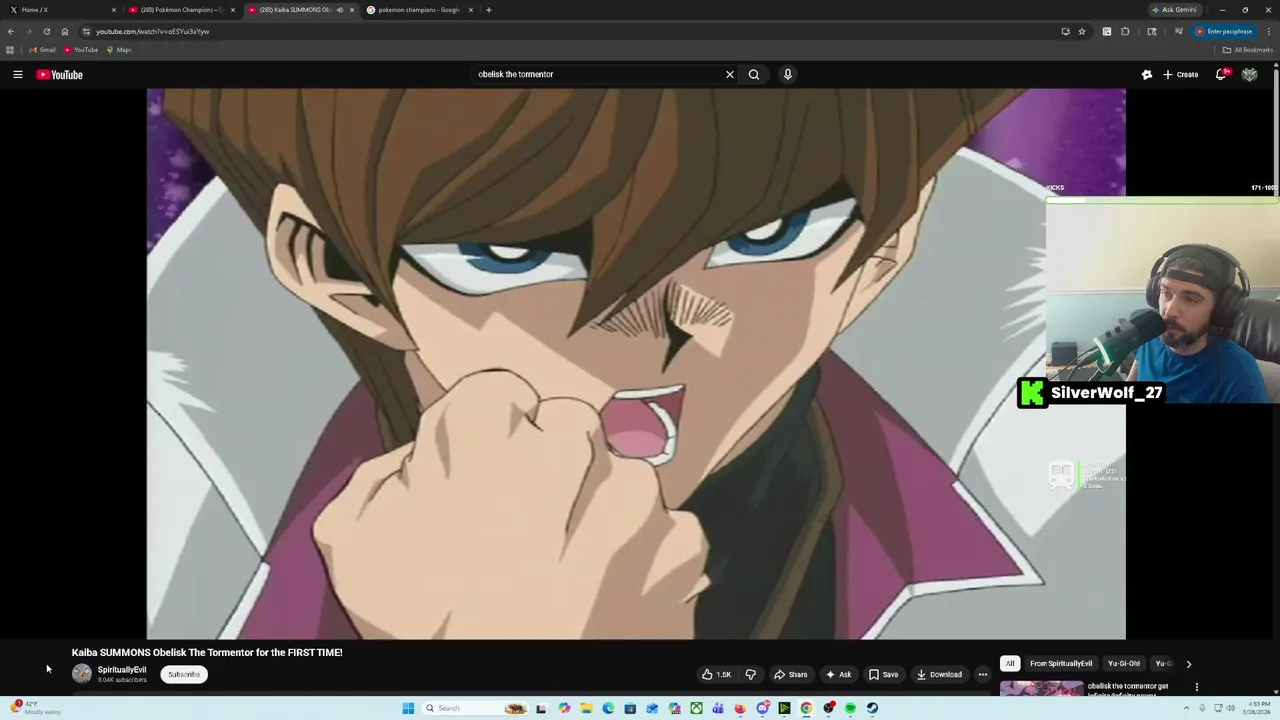Open options for suggested obelisk video
1280x720 pixels.
[1196, 687]
